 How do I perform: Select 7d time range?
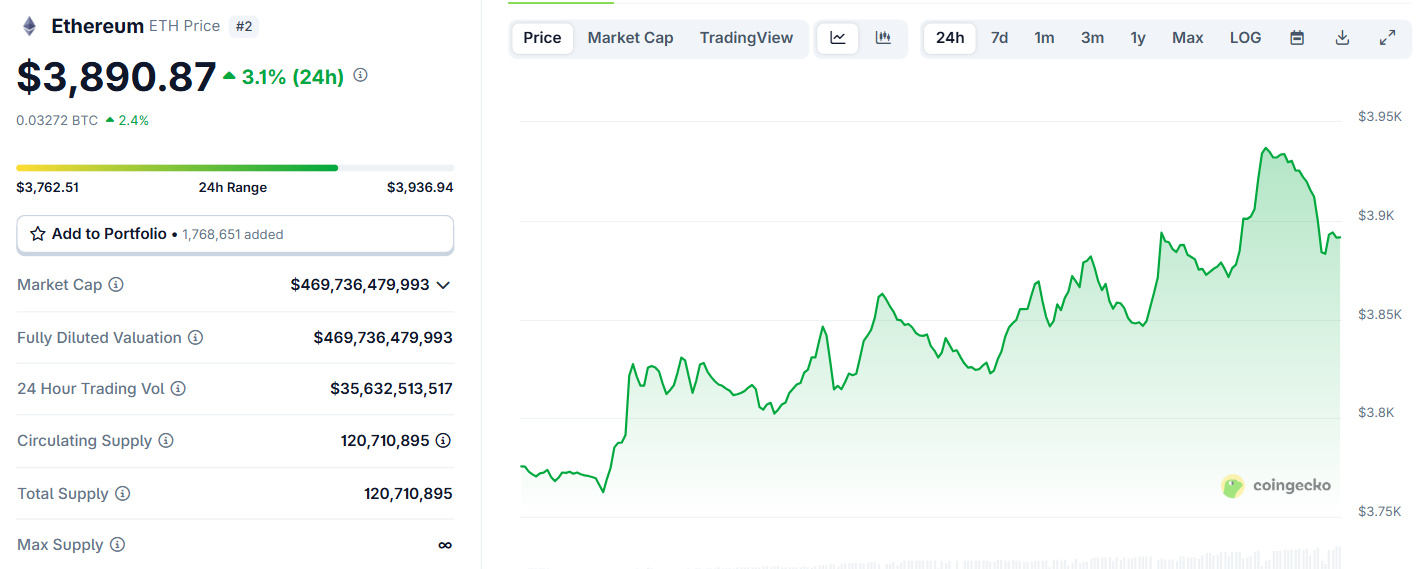pos(999,38)
